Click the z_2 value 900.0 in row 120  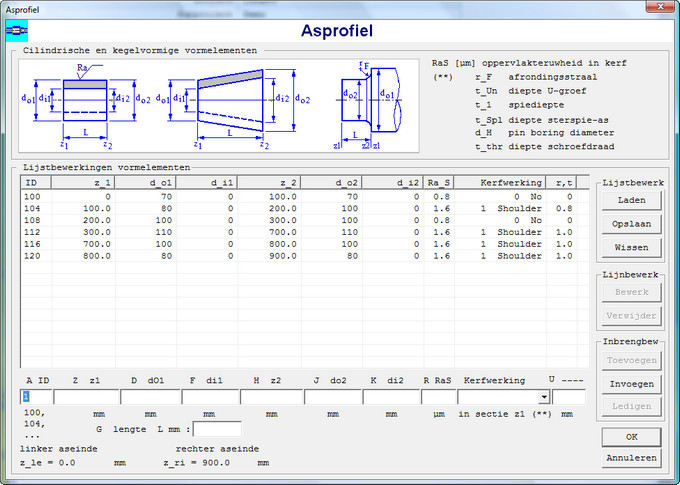[283, 256]
